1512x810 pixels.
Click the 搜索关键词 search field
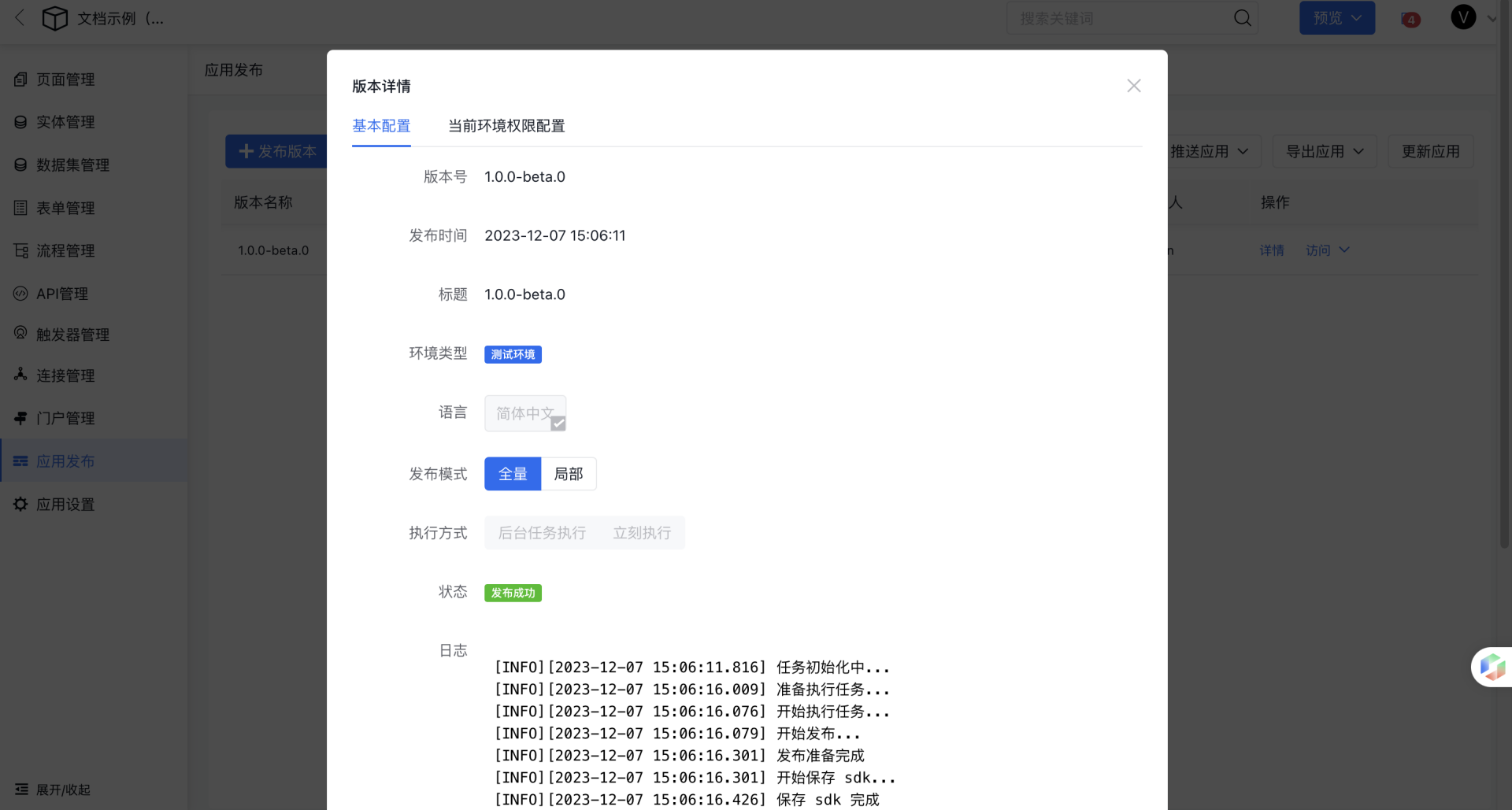1118,18
